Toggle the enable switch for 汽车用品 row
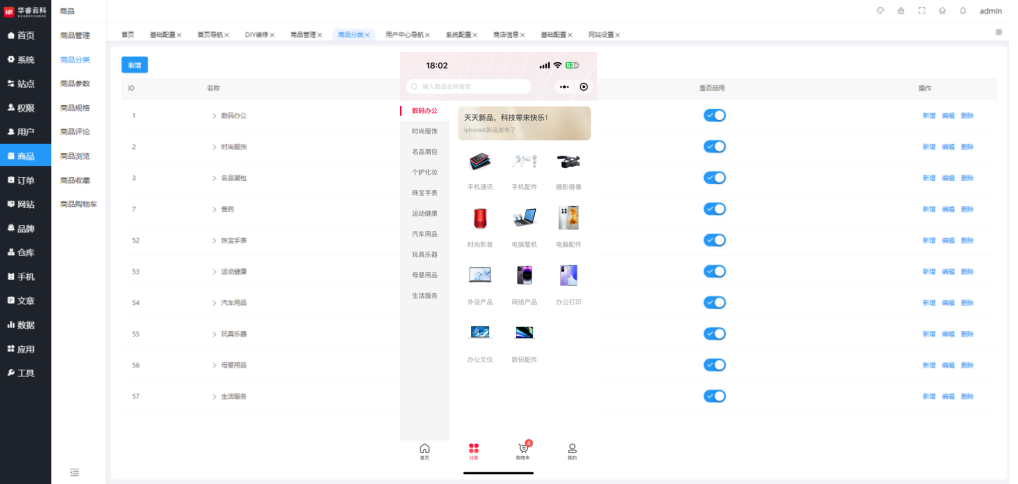Screen dimensions: 1018x484 [x=714, y=302]
